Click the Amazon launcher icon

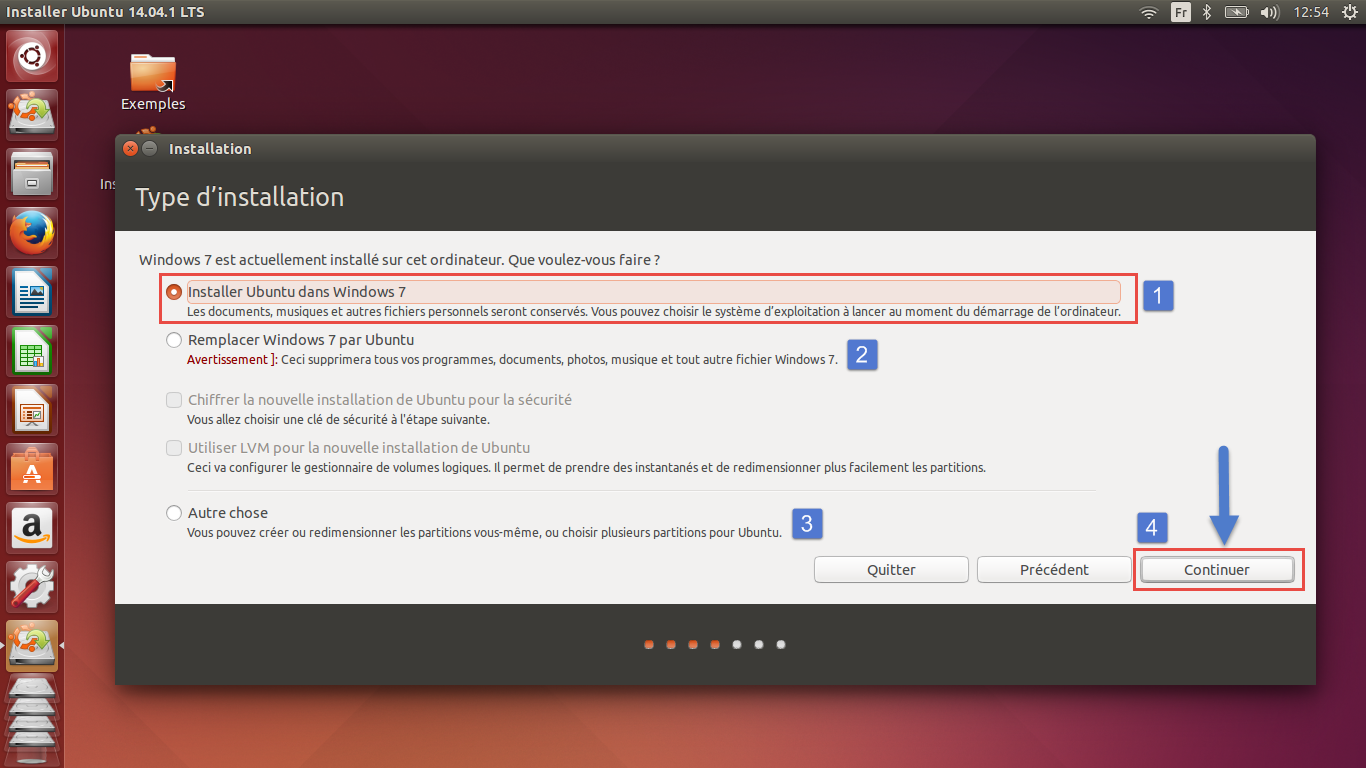(33, 529)
